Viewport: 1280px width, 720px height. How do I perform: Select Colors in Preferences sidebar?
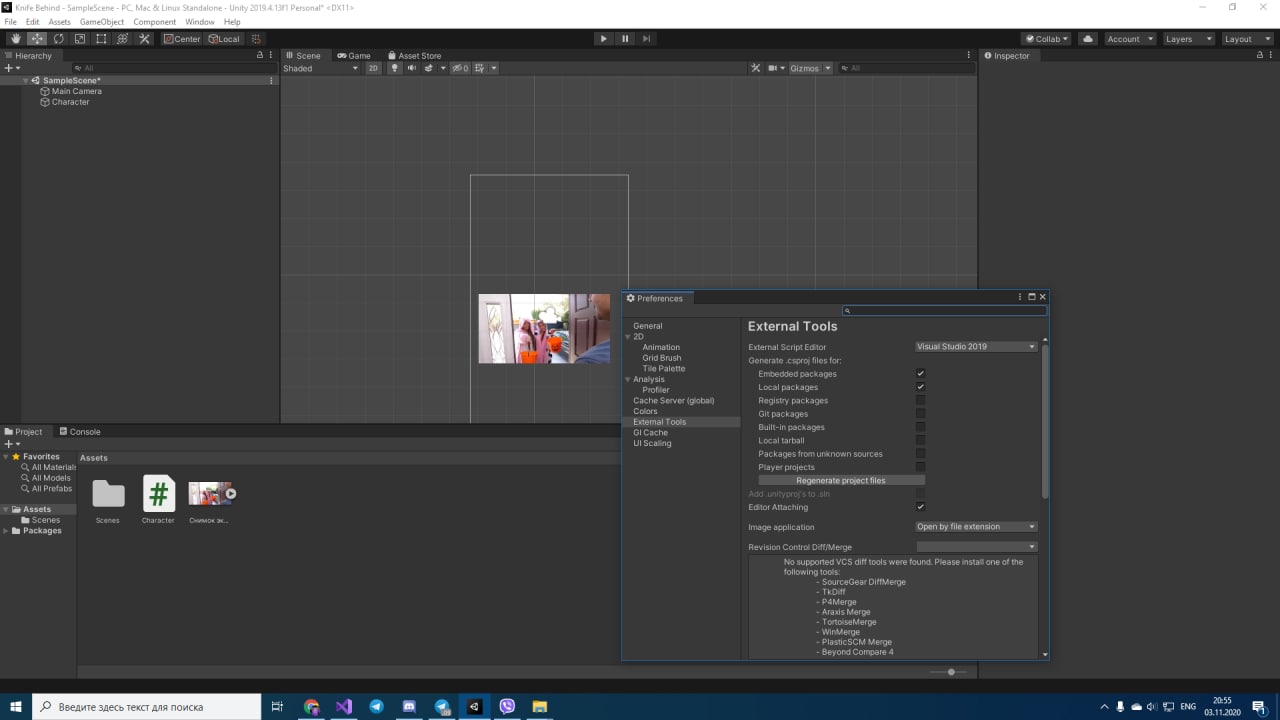pyautogui.click(x=645, y=411)
